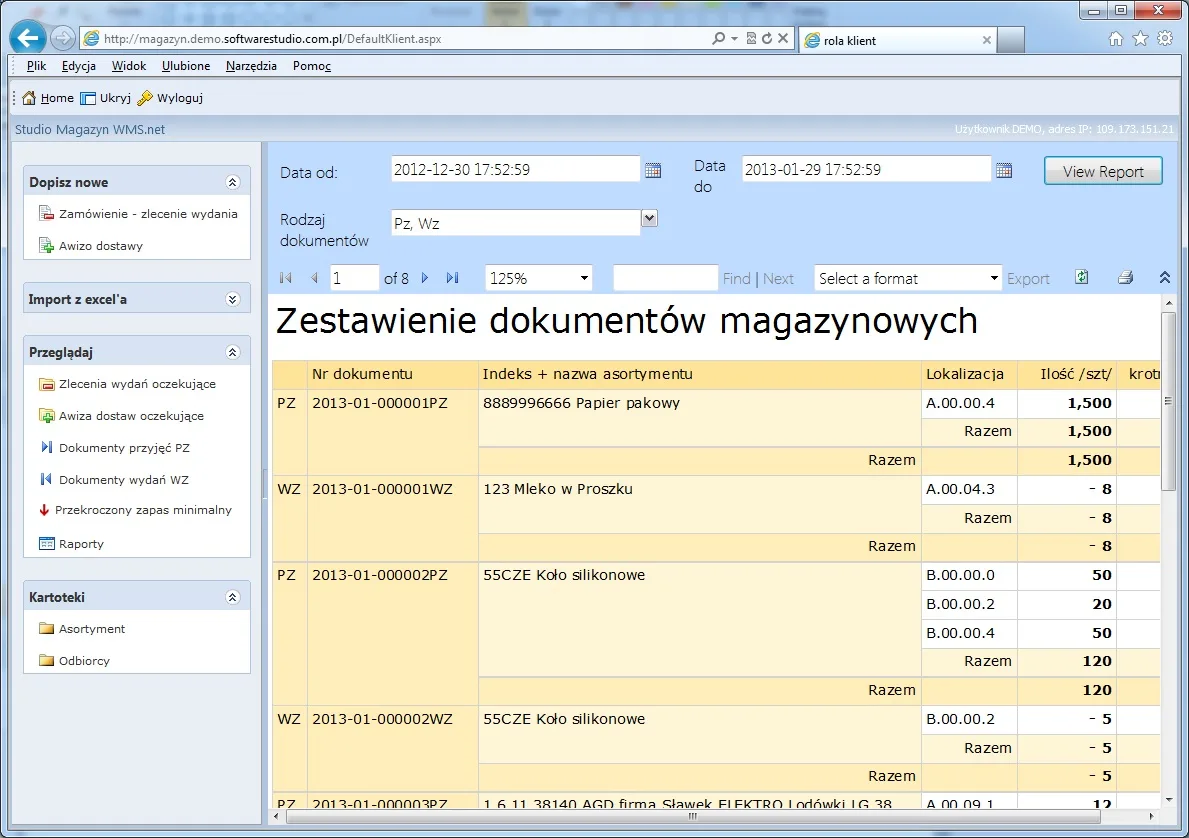Open Dokumenty przyjęć PZ
The height and width of the screenshot is (838, 1189).
click(x=115, y=447)
